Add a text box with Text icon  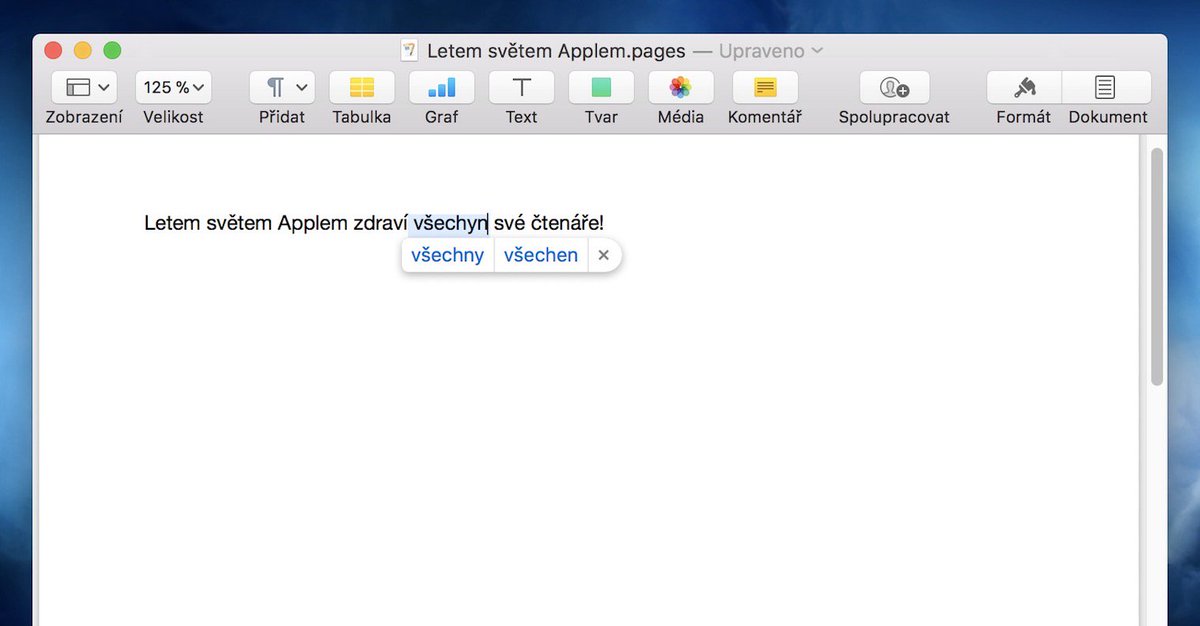[x=521, y=88]
